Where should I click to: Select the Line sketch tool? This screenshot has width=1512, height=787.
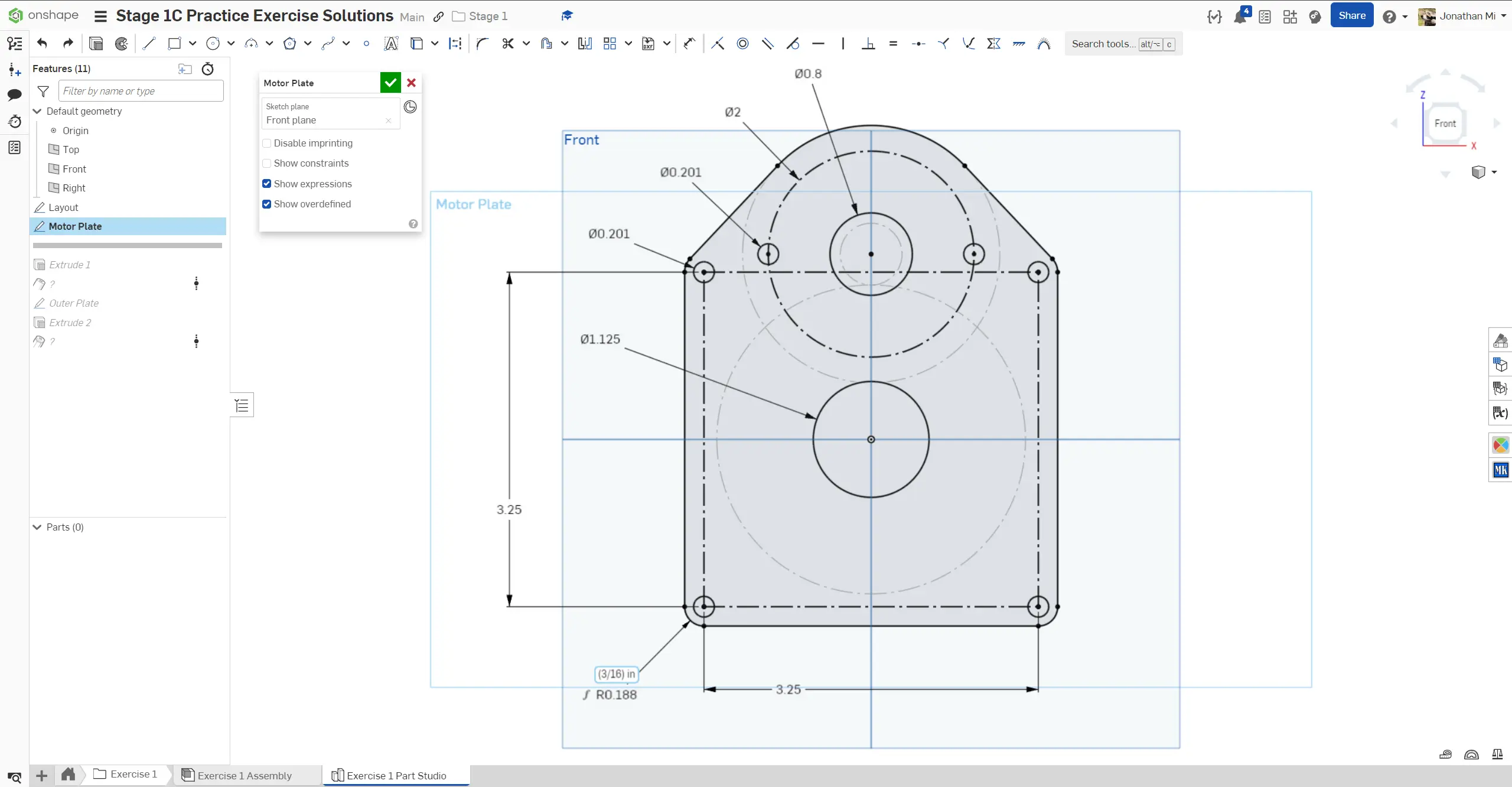pyautogui.click(x=149, y=43)
